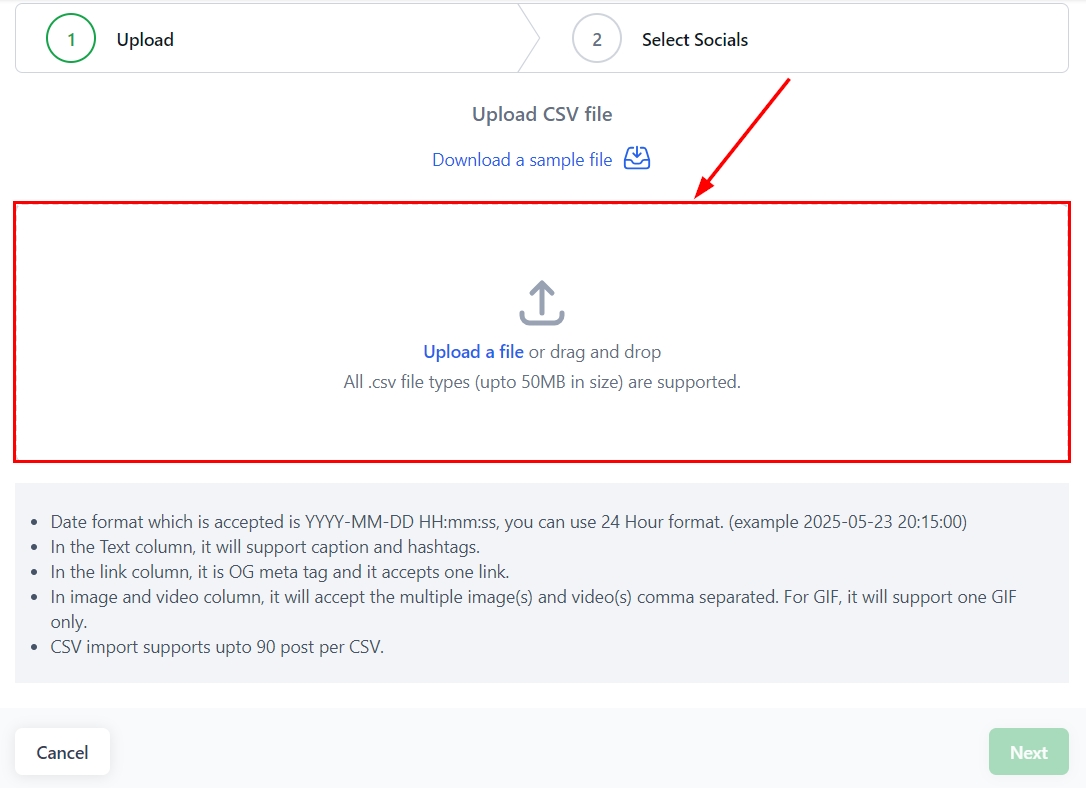The height and width of the screenshot is (788, 1086).
Task: Click the "Upload CSV file" heading
Action: (542, 114)
